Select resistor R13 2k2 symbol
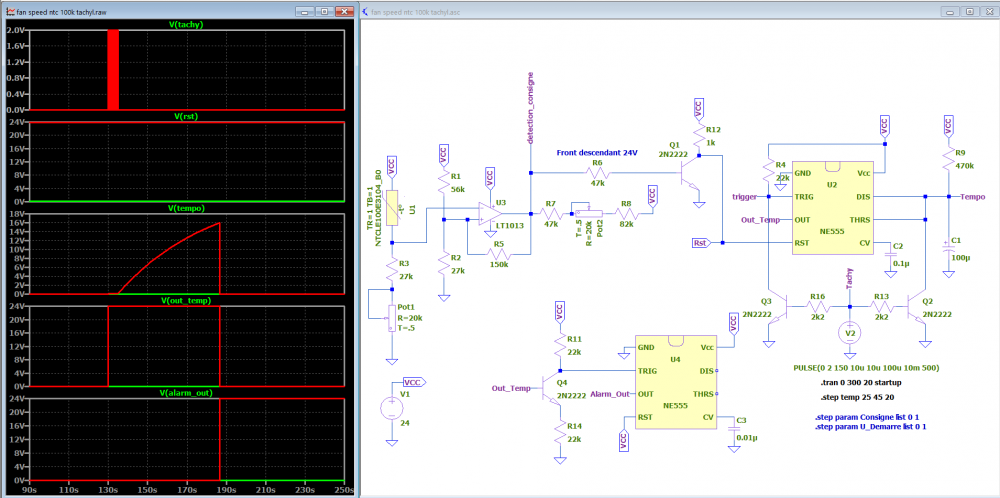The image size is (1000, 498). click(882, 307)
